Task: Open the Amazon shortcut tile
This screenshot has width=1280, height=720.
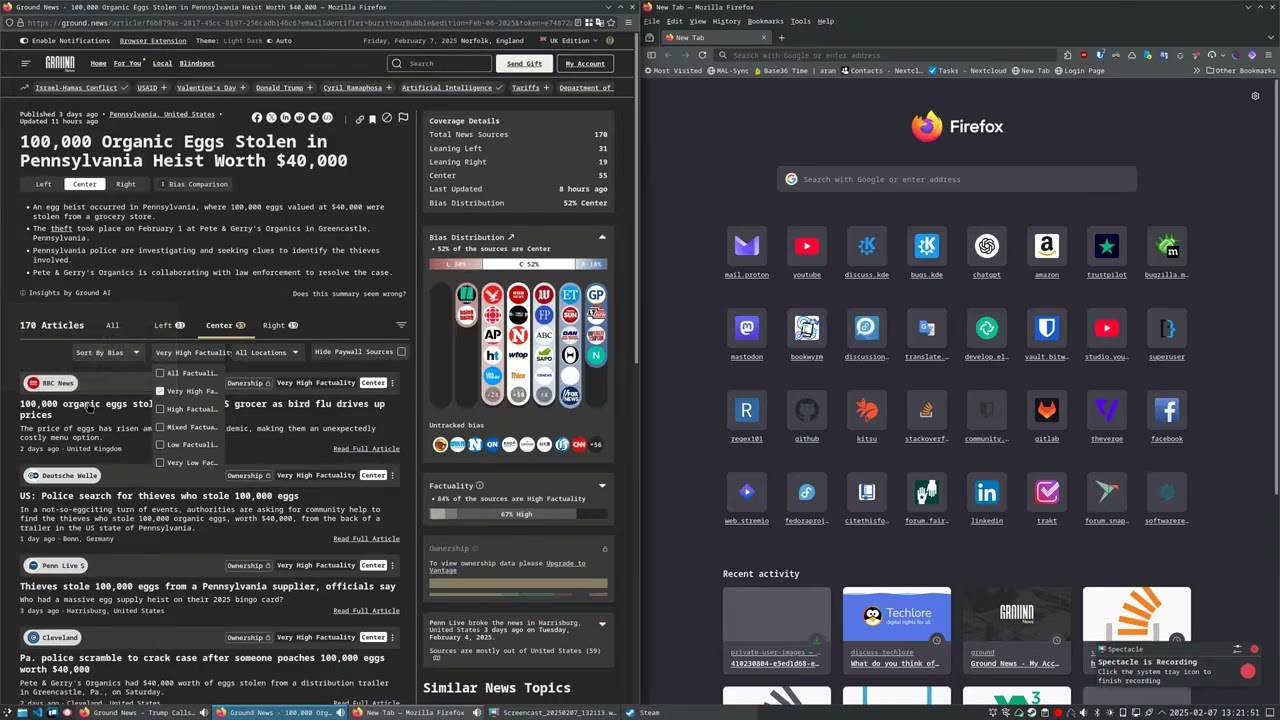Action: pos(1047,246)
